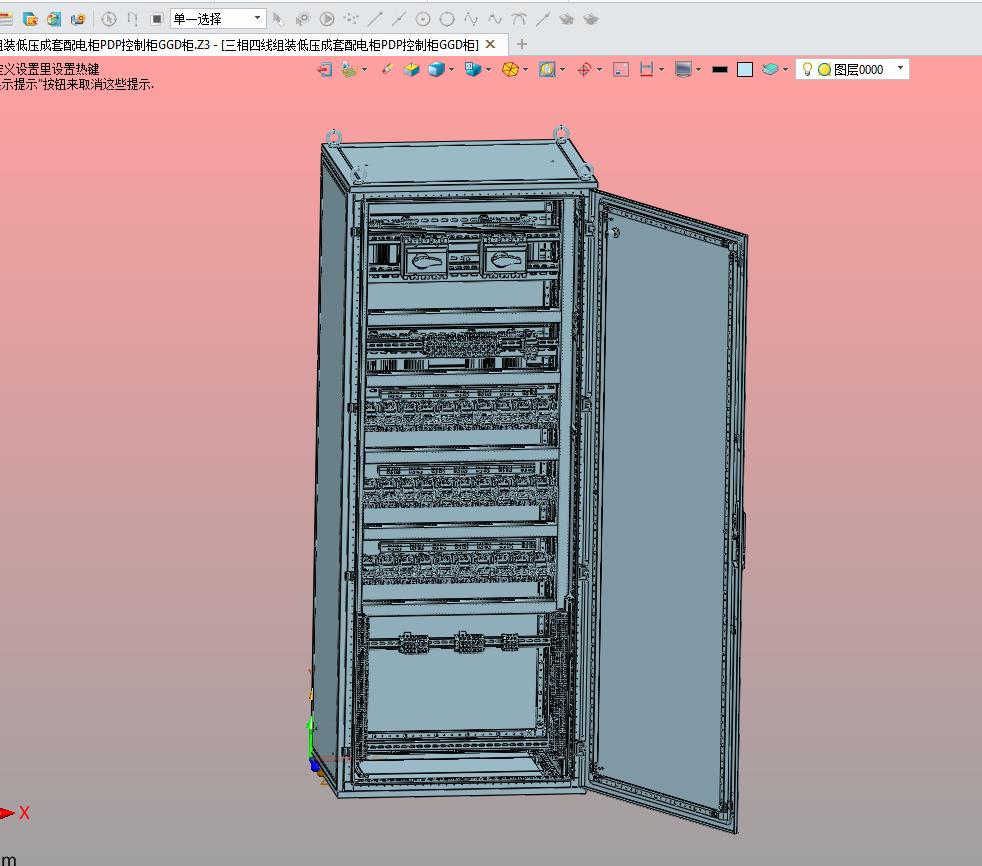Add a new tab with plus button
982x866 pixels.
[x=521, y=44]
